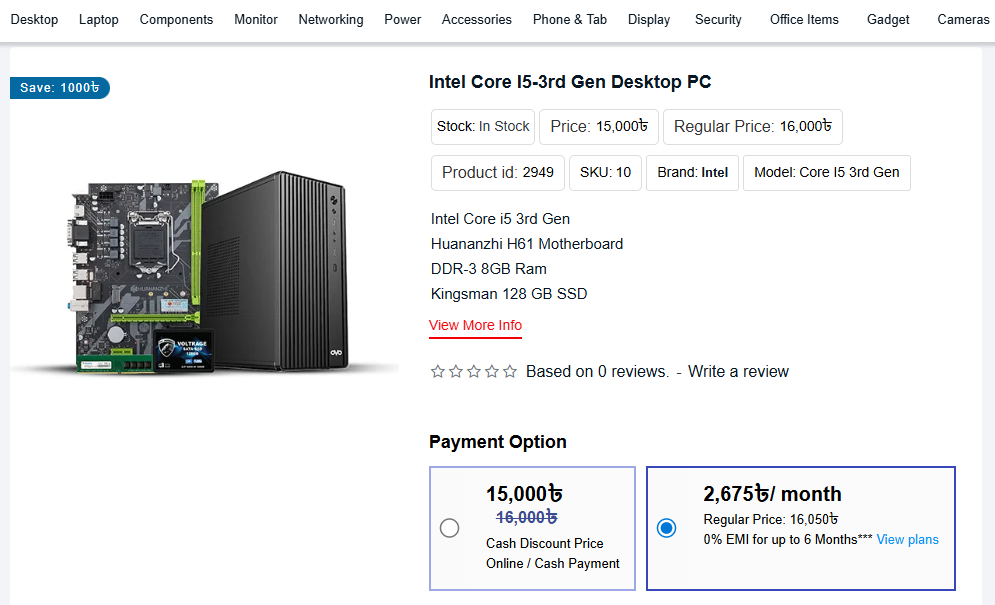Viewport: 995px width, 605px height.
Task: Click the View More Info link
Action: pos(475,326)
